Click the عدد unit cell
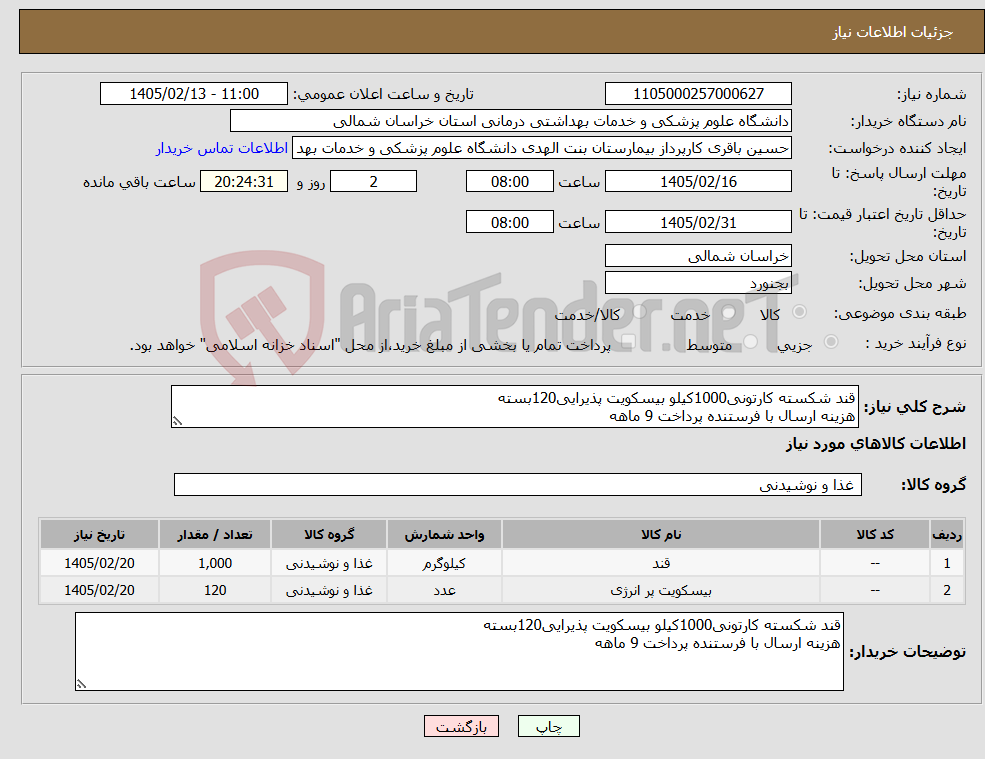The image size is (985, 759). point(444,590)
